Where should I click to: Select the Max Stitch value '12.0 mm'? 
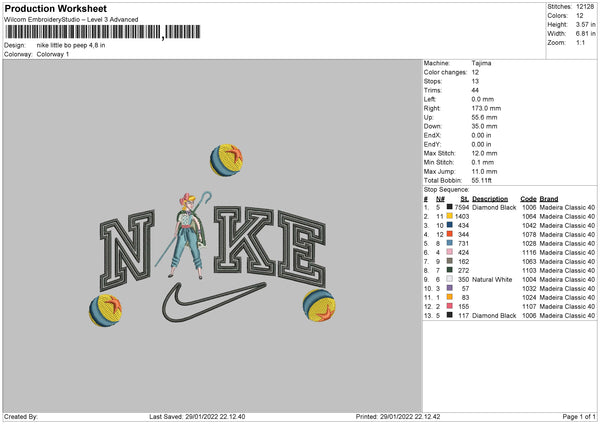[x=484, y=153]
